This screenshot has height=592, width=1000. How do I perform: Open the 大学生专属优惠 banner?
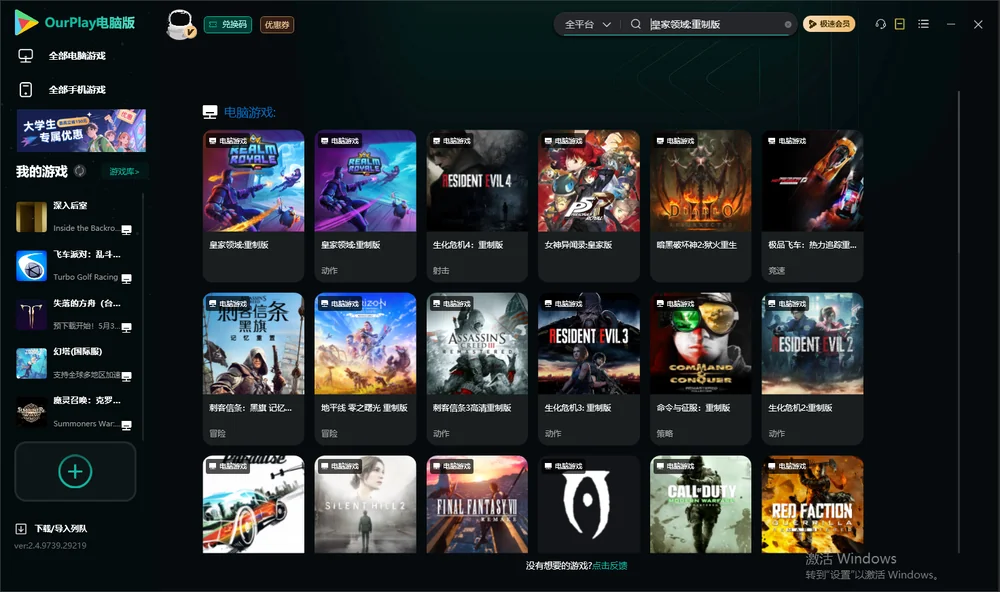point(82,131)
